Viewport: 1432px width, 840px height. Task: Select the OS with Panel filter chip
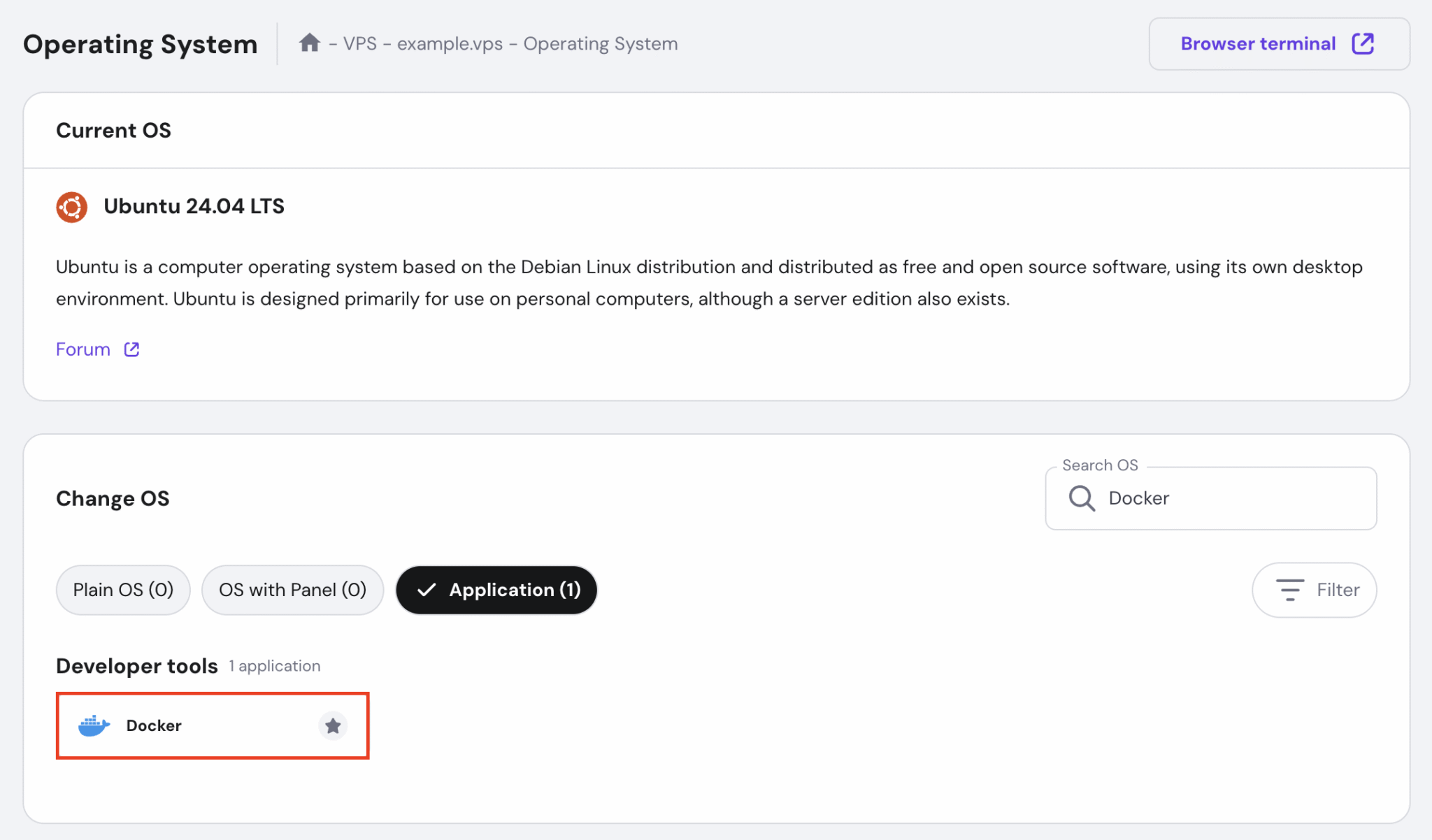(292, 590)
